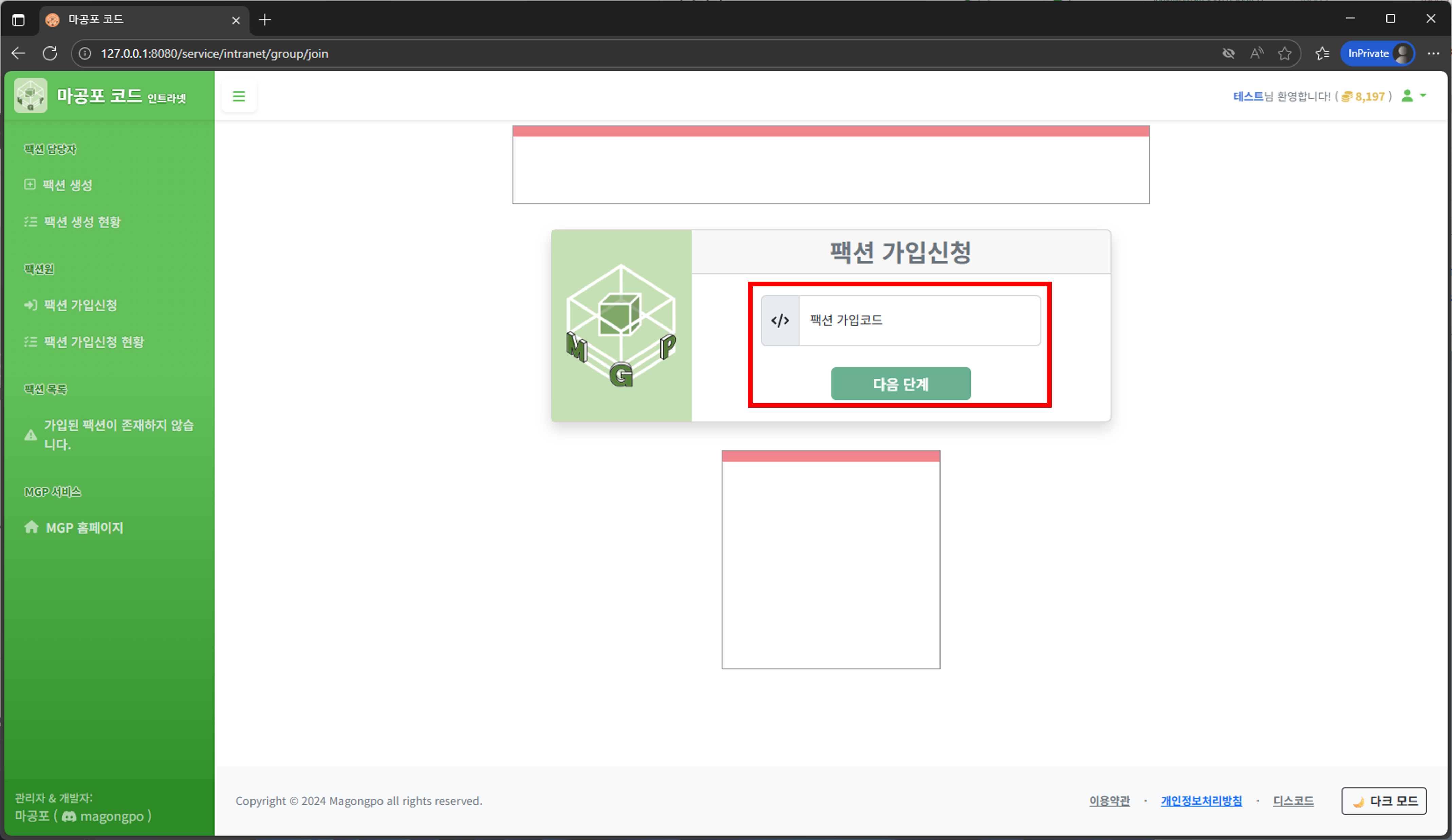Open the 개인정보처리방침 link
Image resolution: width=1452 pixels, height=840 pixels.
tap(1202, 801)
